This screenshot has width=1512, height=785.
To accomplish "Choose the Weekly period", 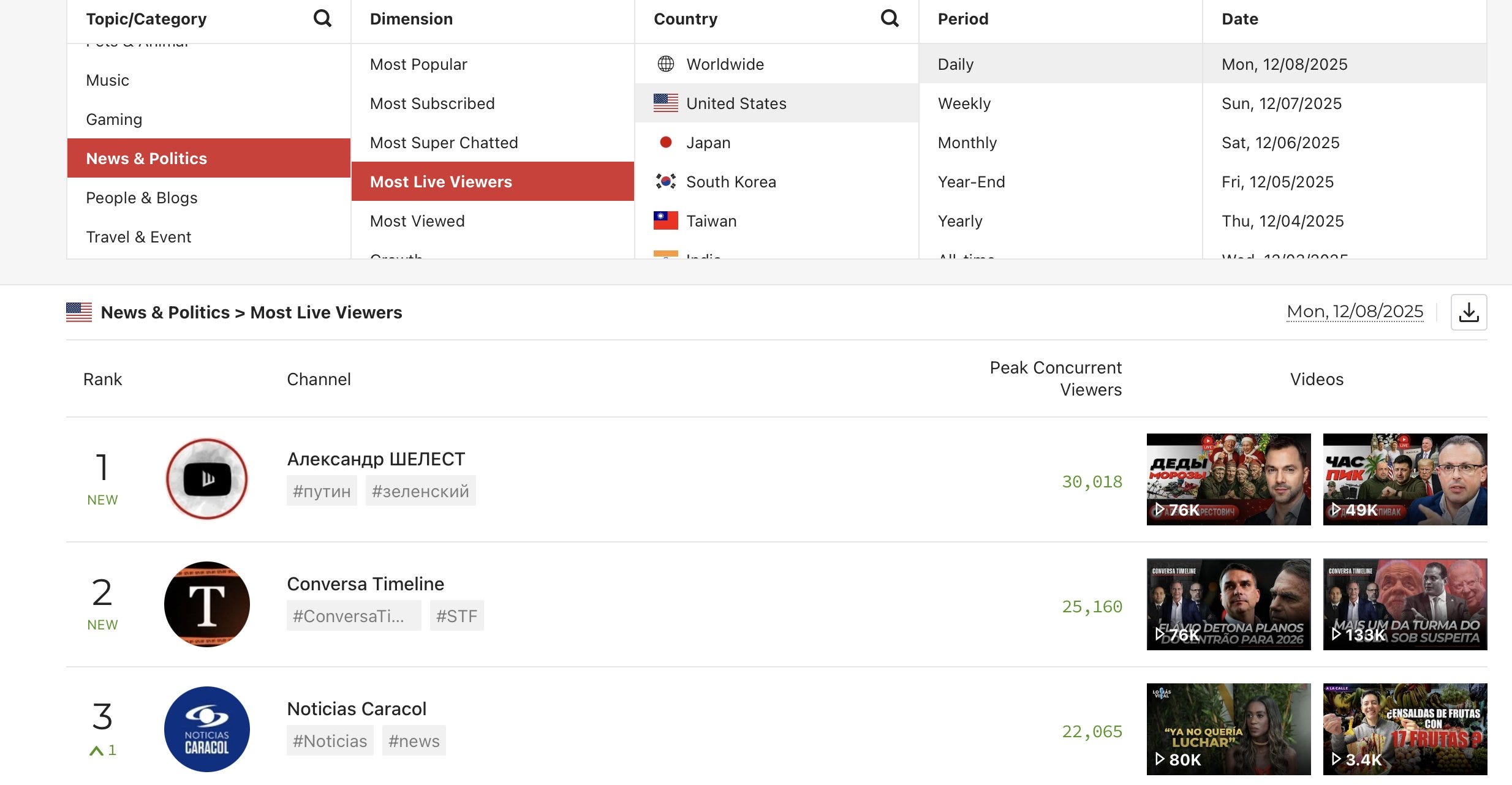I will 964,103.
